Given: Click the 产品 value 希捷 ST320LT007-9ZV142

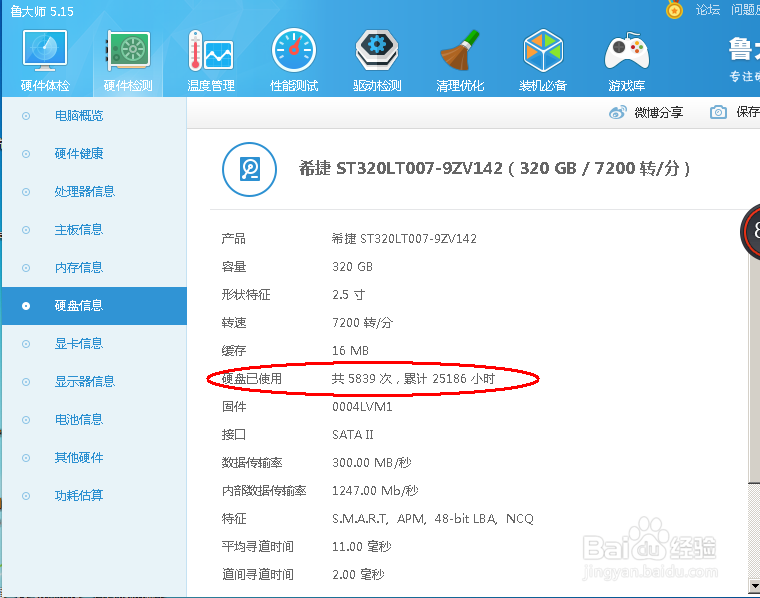Looking at the screenshot, I should coord(404,239).
